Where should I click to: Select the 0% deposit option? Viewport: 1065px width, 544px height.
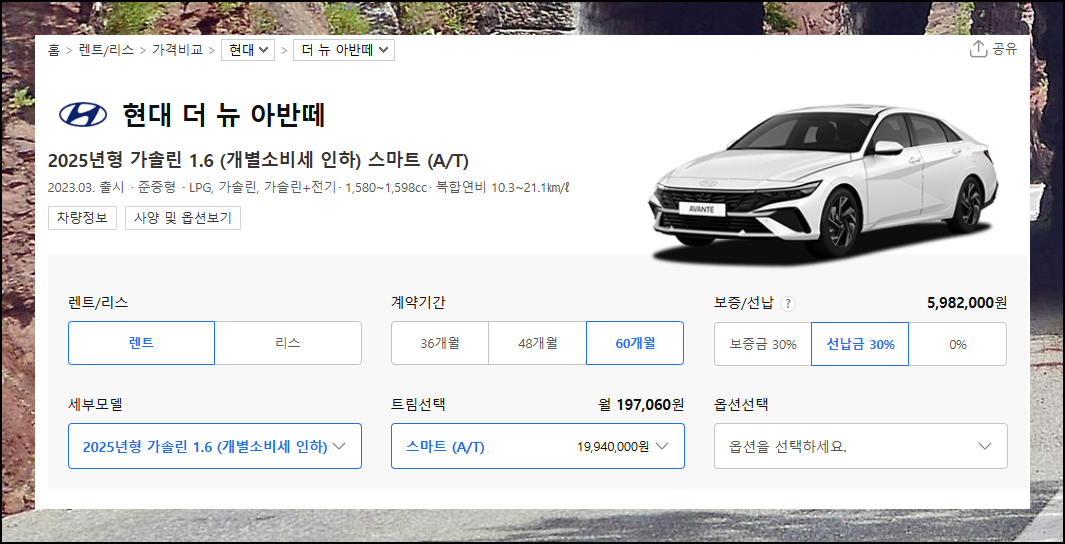click(958, 344)
